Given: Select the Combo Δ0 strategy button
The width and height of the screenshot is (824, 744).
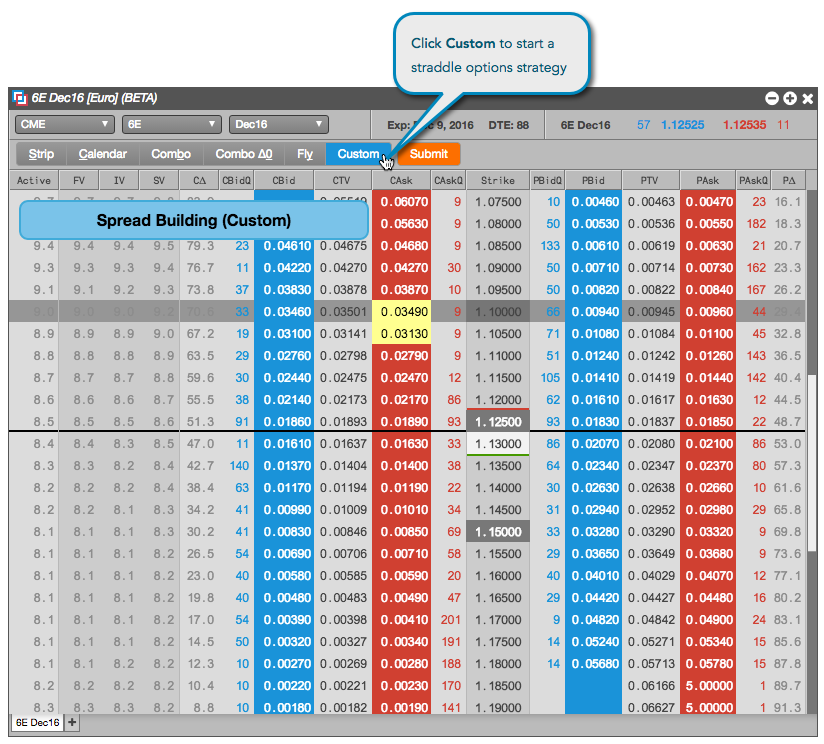Looking at the screenshot, I should [x=244, y=154].
